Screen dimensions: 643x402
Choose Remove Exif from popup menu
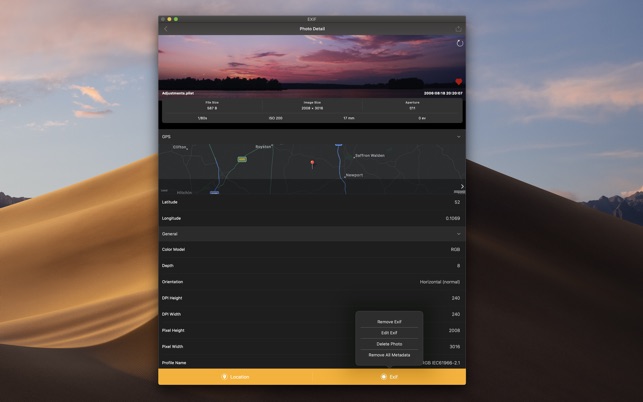tap(389, 322)
